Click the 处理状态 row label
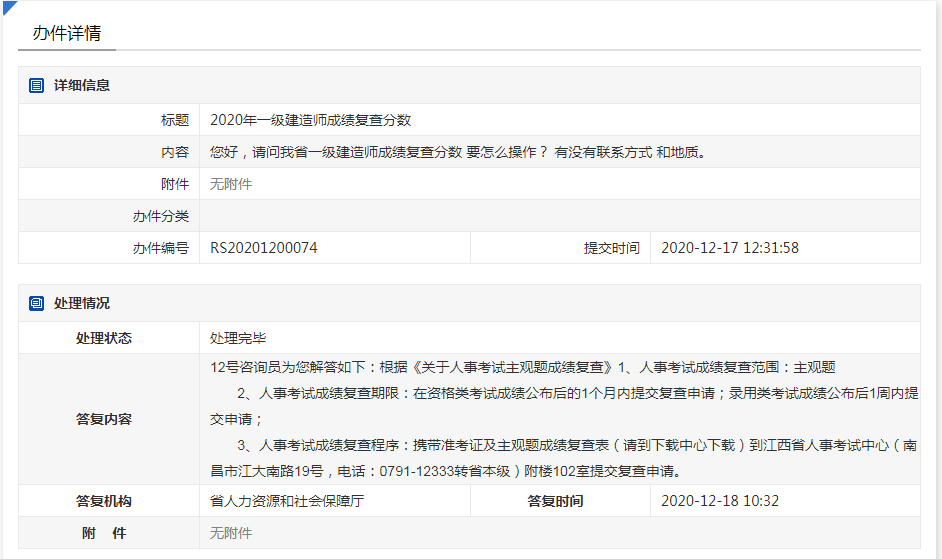Screen dimensions: 942x559 point(103,338)
